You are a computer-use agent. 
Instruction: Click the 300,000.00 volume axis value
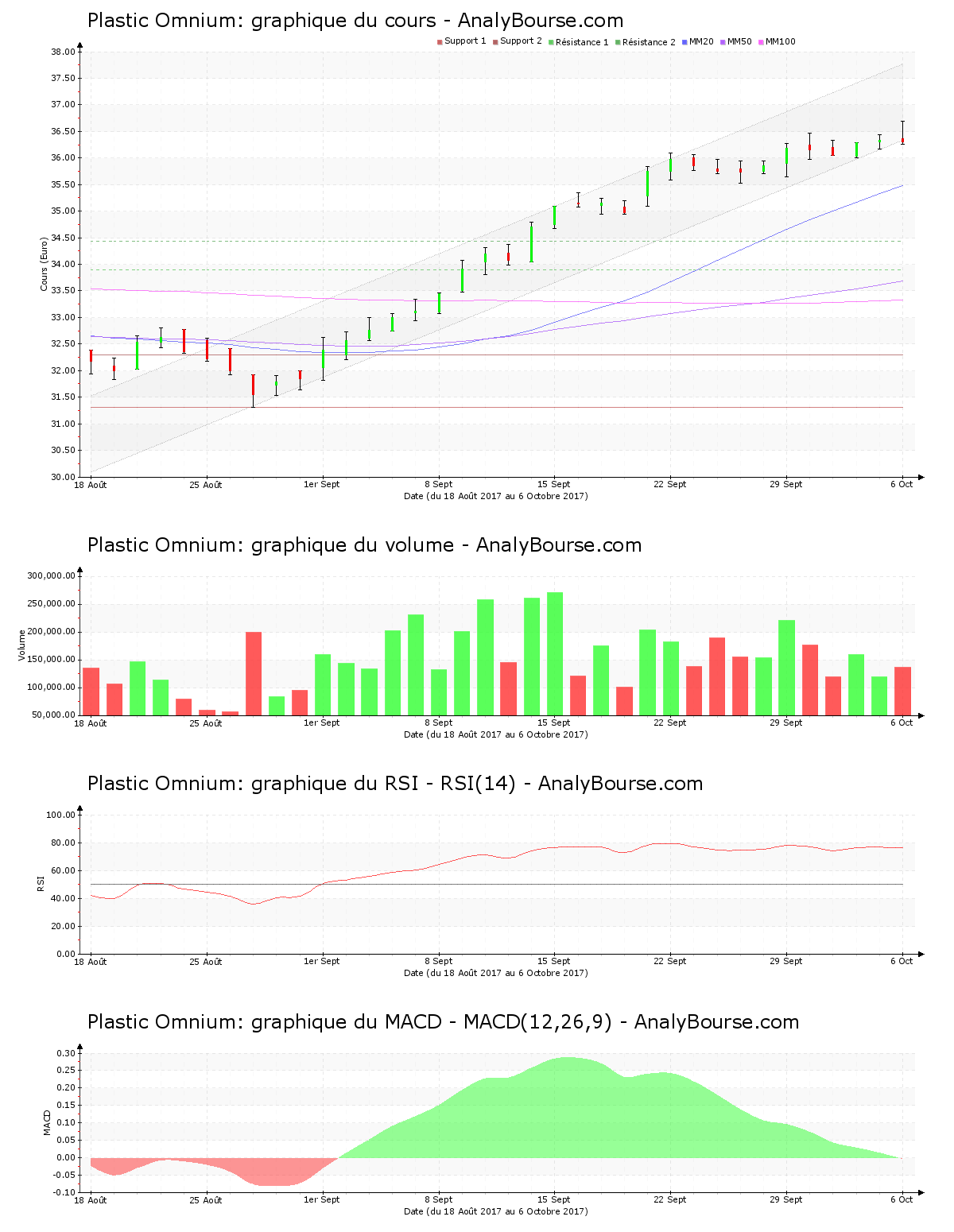point(51,576)
